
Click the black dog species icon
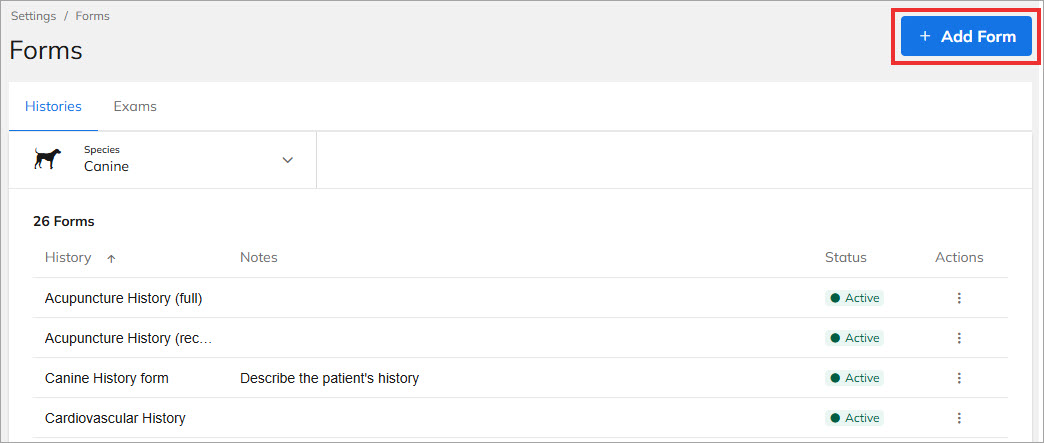point(47,159)
